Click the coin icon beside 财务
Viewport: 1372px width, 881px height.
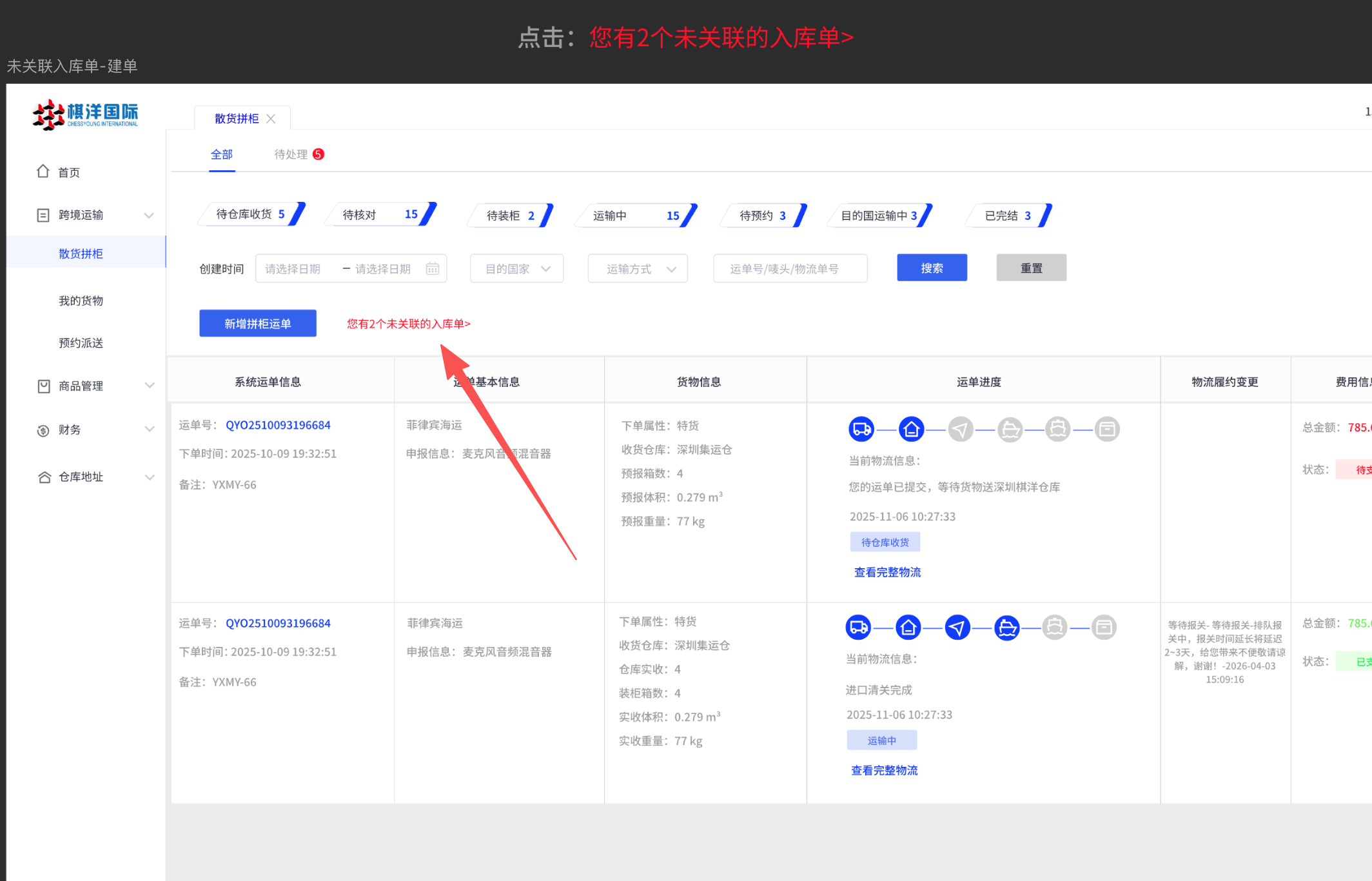(x=43, y=430)
